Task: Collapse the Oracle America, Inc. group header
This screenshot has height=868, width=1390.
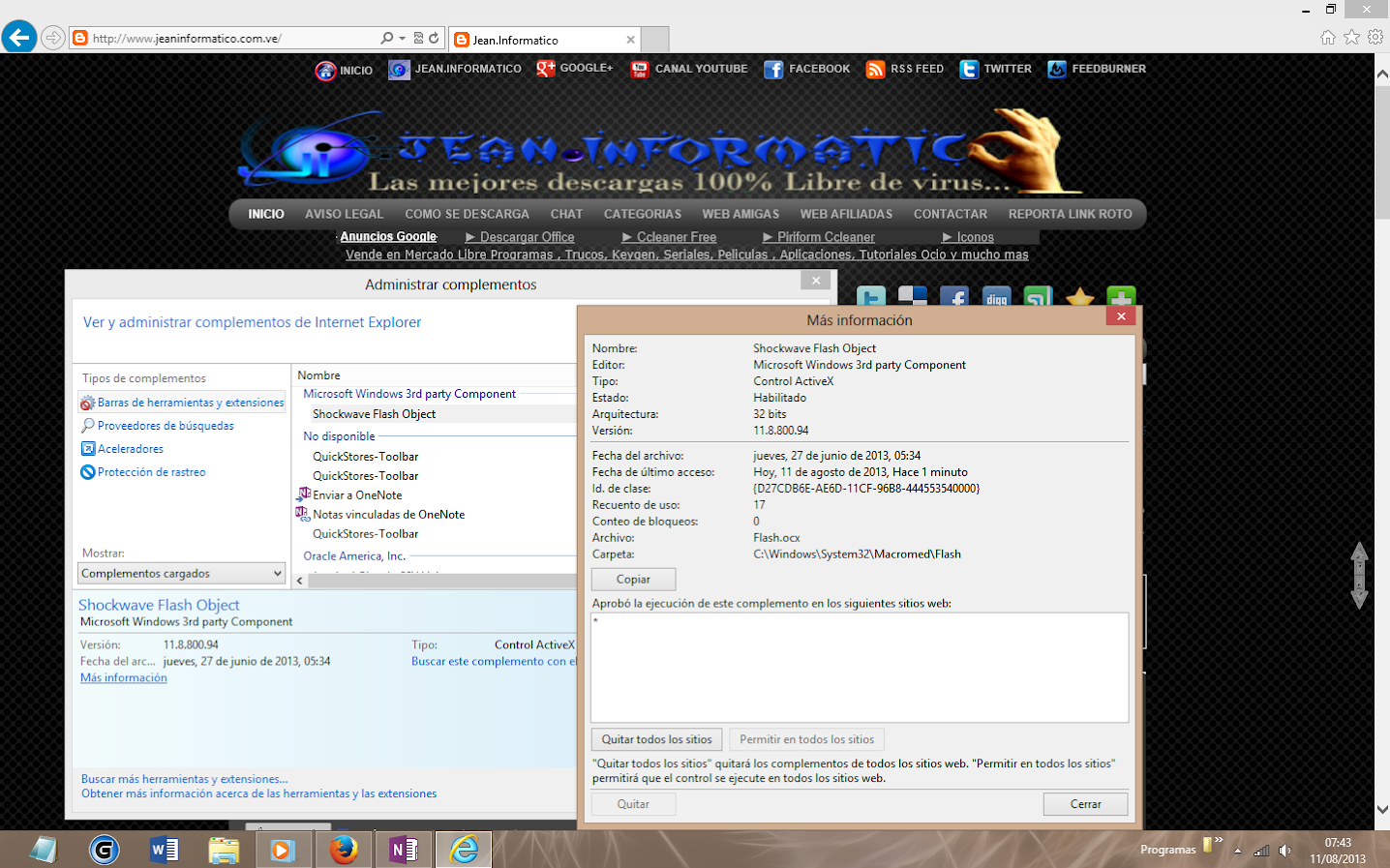Action: pos(354,556)
